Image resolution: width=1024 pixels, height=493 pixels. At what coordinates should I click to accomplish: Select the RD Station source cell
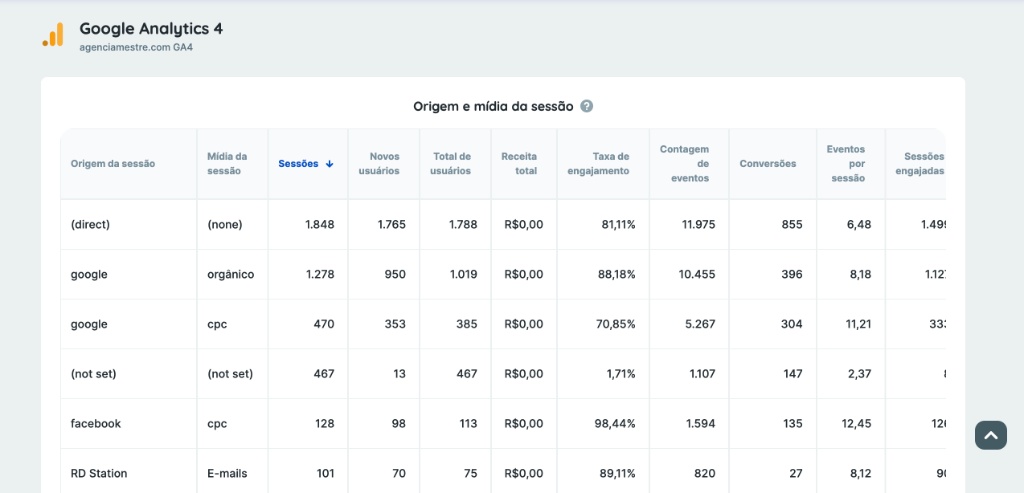[99, 473]
